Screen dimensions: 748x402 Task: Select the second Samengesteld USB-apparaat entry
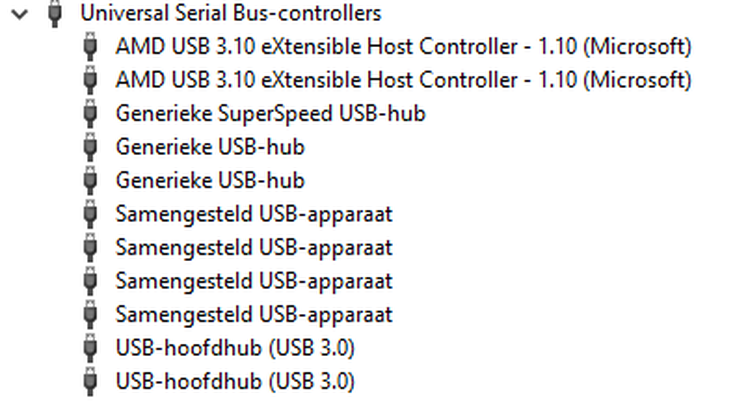[x=254, y=247]
